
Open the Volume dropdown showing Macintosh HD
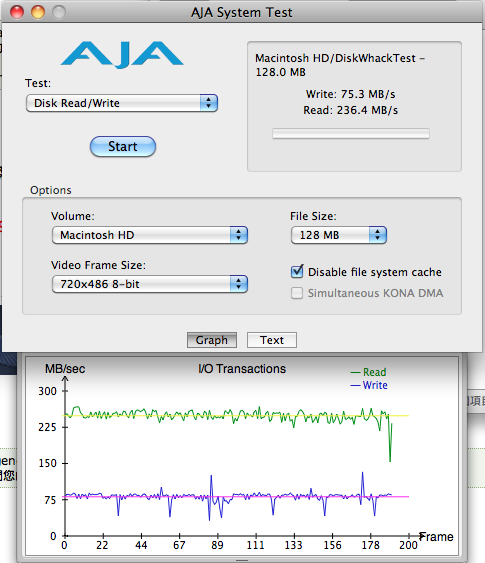click(x=150, y=235)
